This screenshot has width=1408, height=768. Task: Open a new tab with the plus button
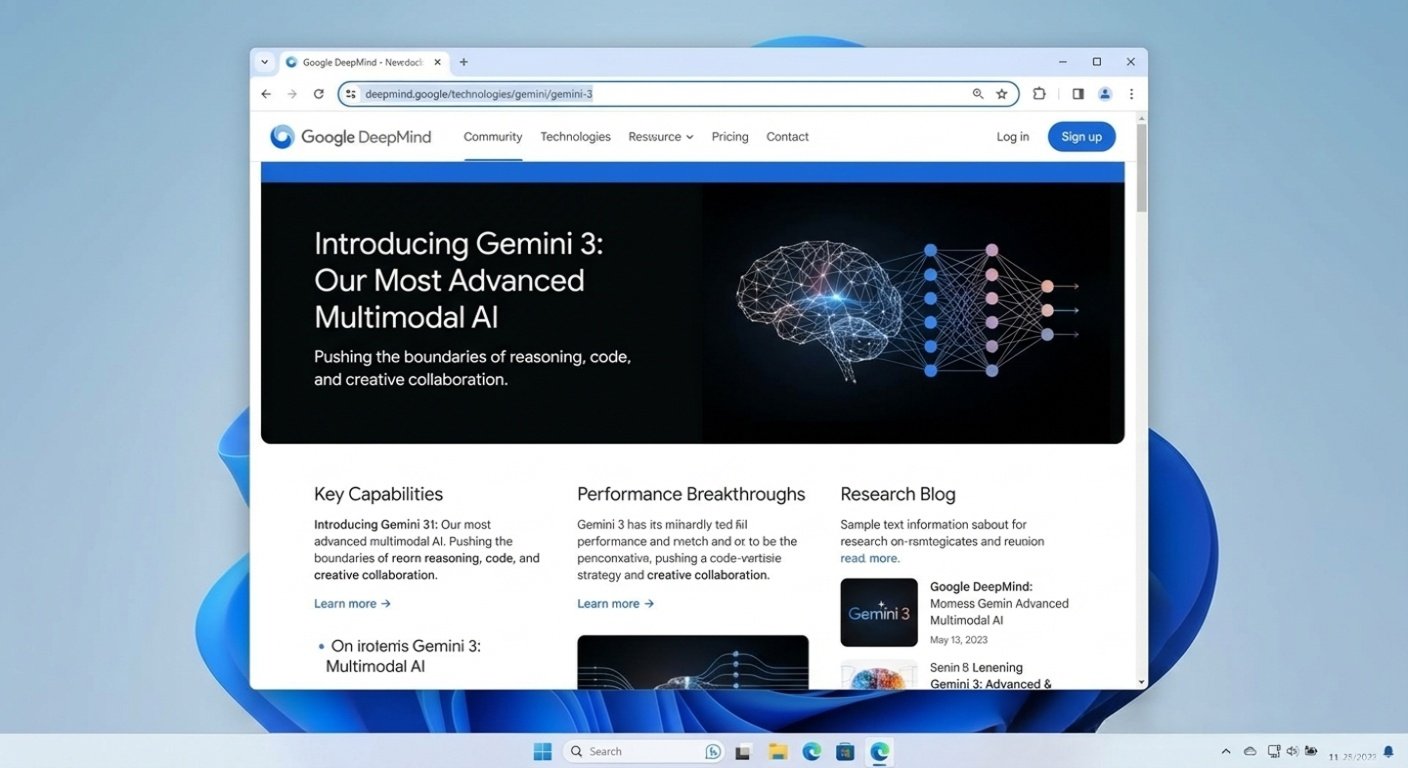(x=463, y=61)
